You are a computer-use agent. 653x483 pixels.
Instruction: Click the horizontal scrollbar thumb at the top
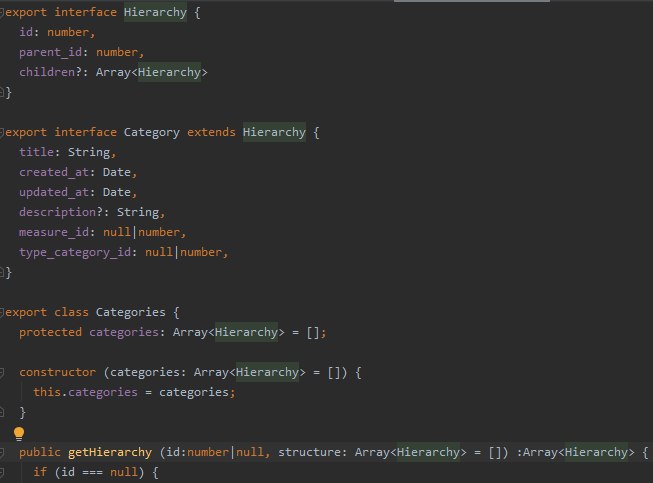471,1
